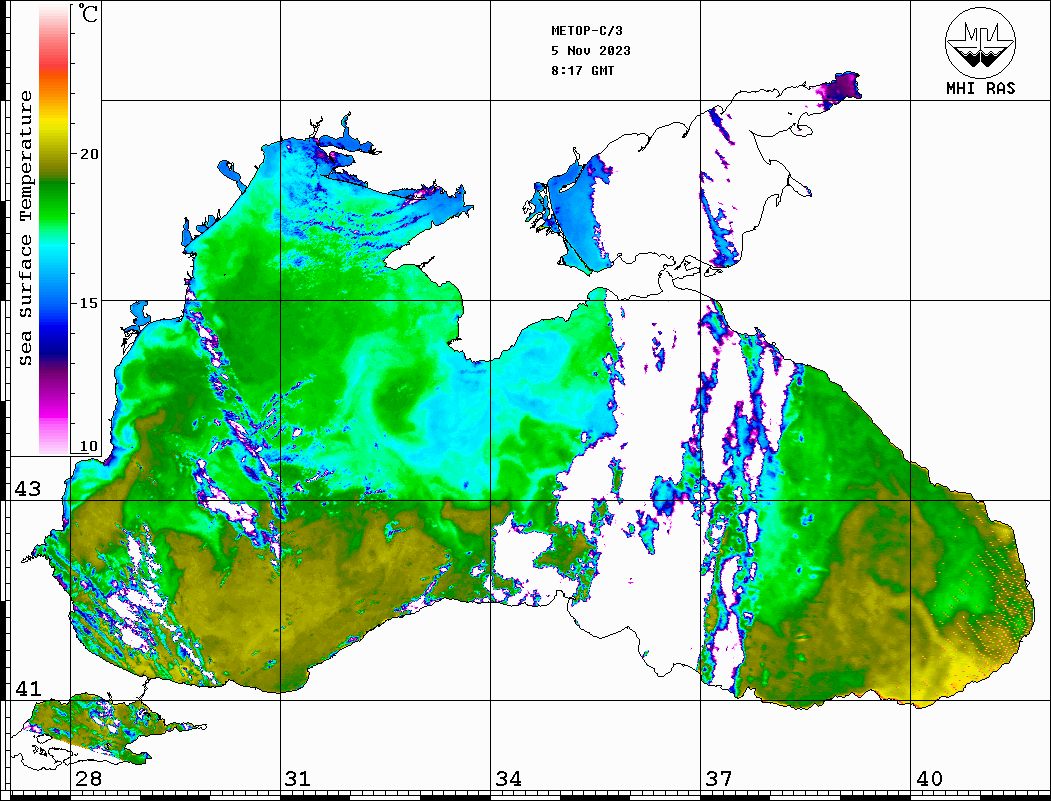
Task: Click longitude label '28'
Action: pos(88,779)
